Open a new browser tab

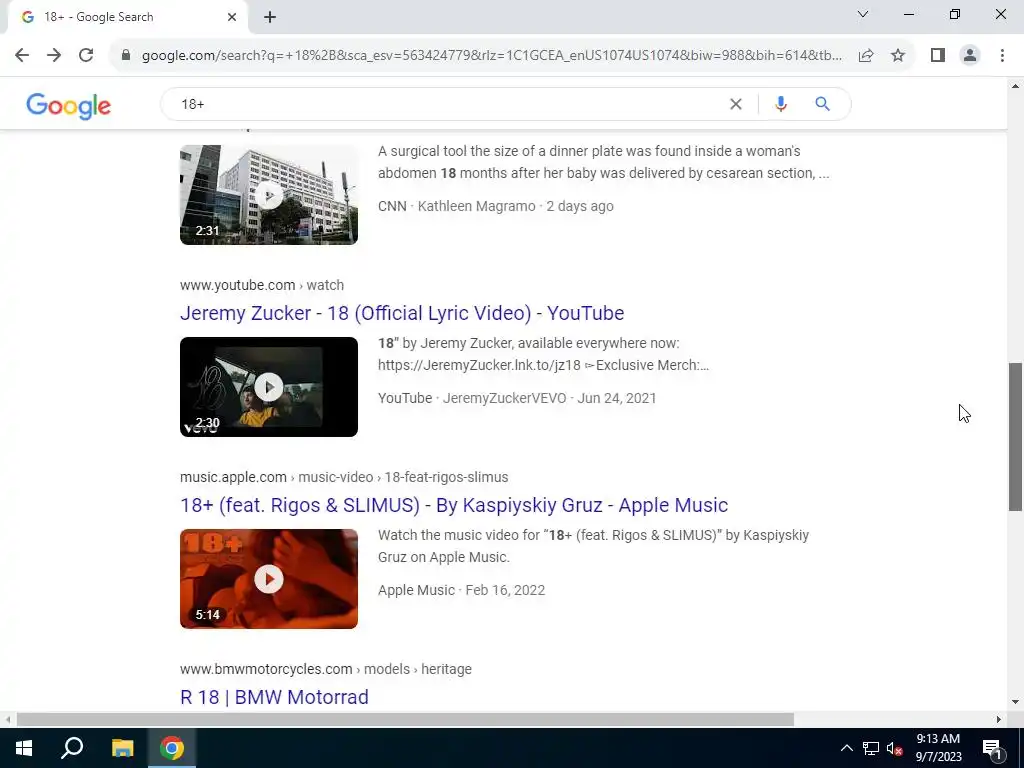pyautogui.click(x=270, y=18)
